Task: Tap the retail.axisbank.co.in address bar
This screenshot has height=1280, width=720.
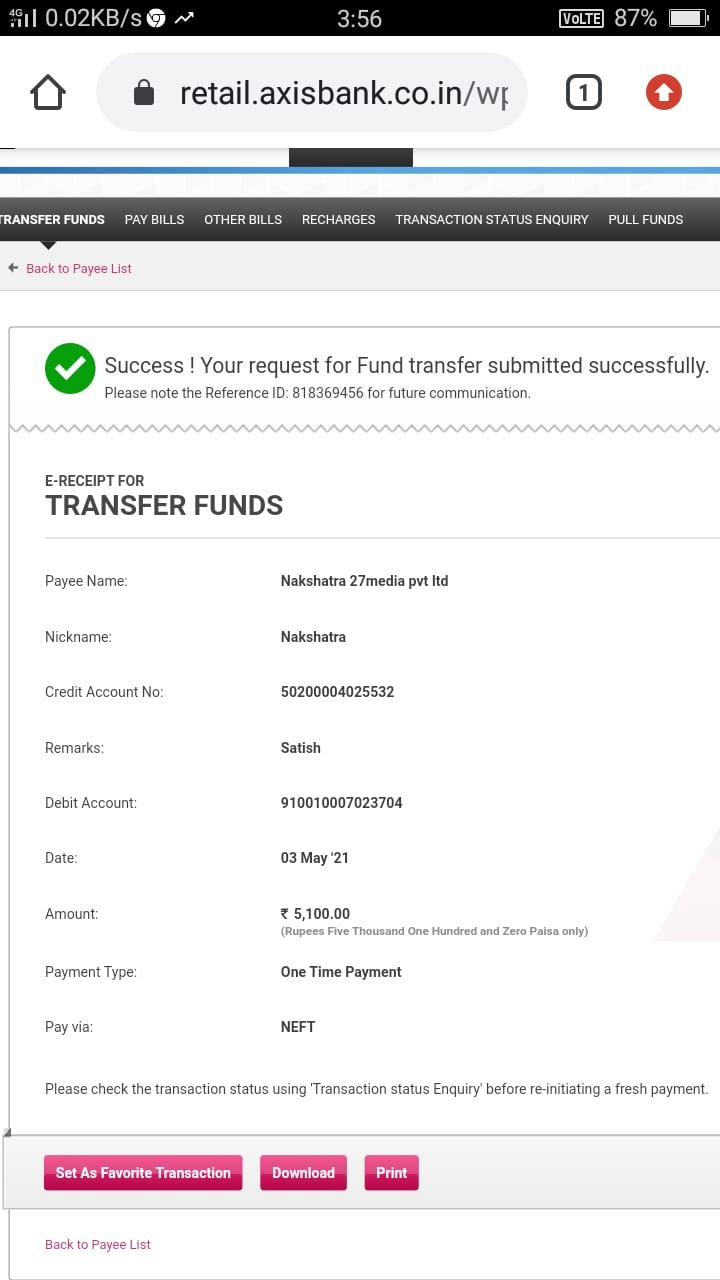Action: point(312,93)
